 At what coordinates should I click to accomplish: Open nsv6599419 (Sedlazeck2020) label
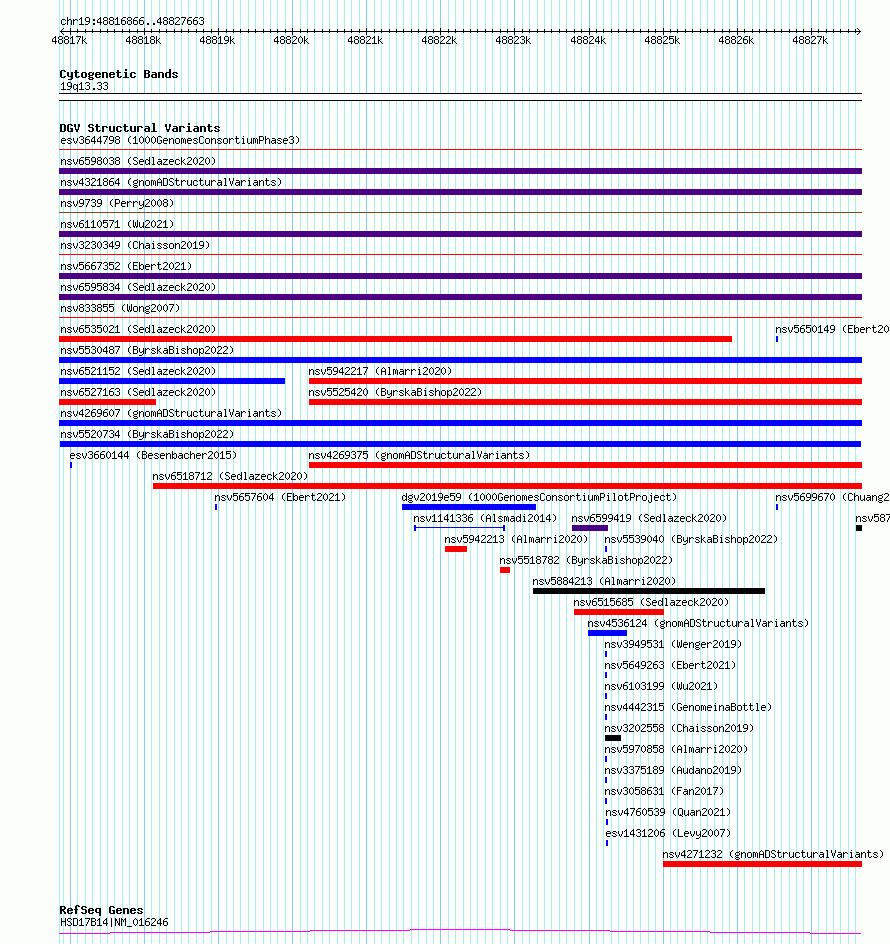pyautogui.click(x=649, y=518)
